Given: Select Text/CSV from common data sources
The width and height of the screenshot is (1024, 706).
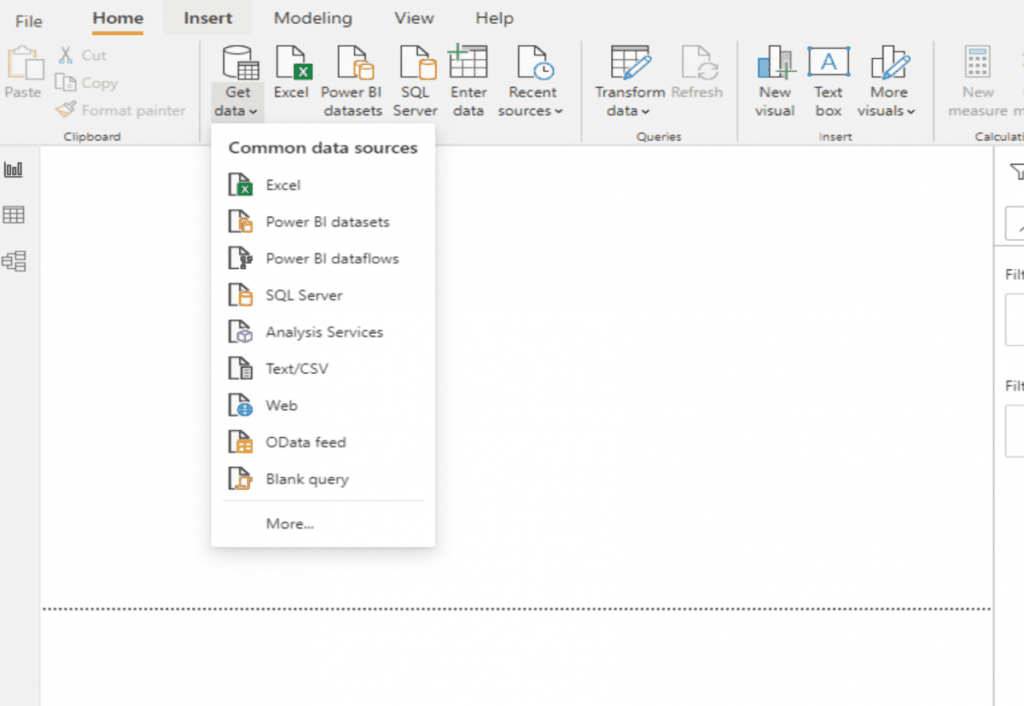Looking at the screenshot, I should pos(299,368).
